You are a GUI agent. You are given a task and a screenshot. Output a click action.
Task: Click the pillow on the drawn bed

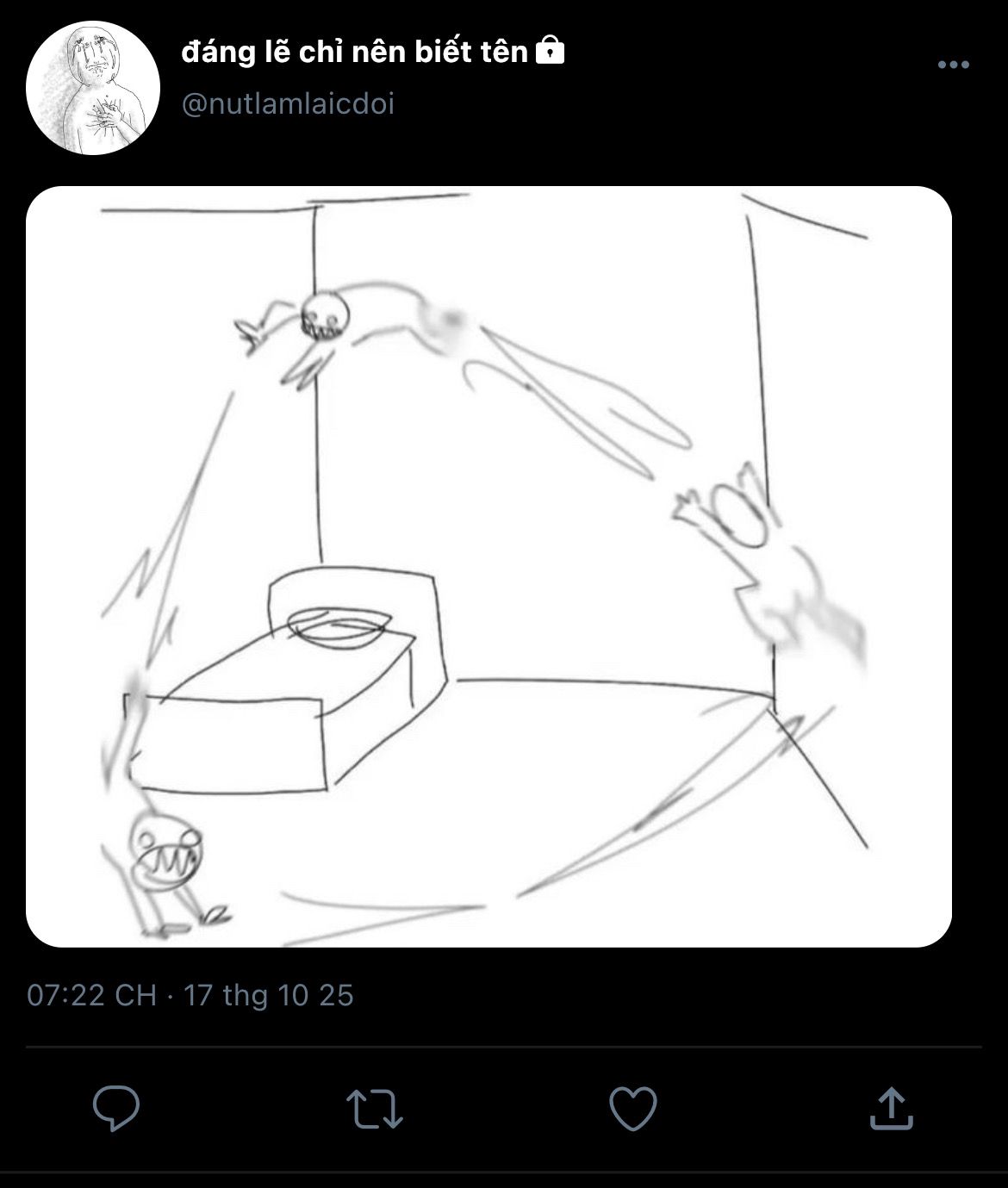(336, 625)
